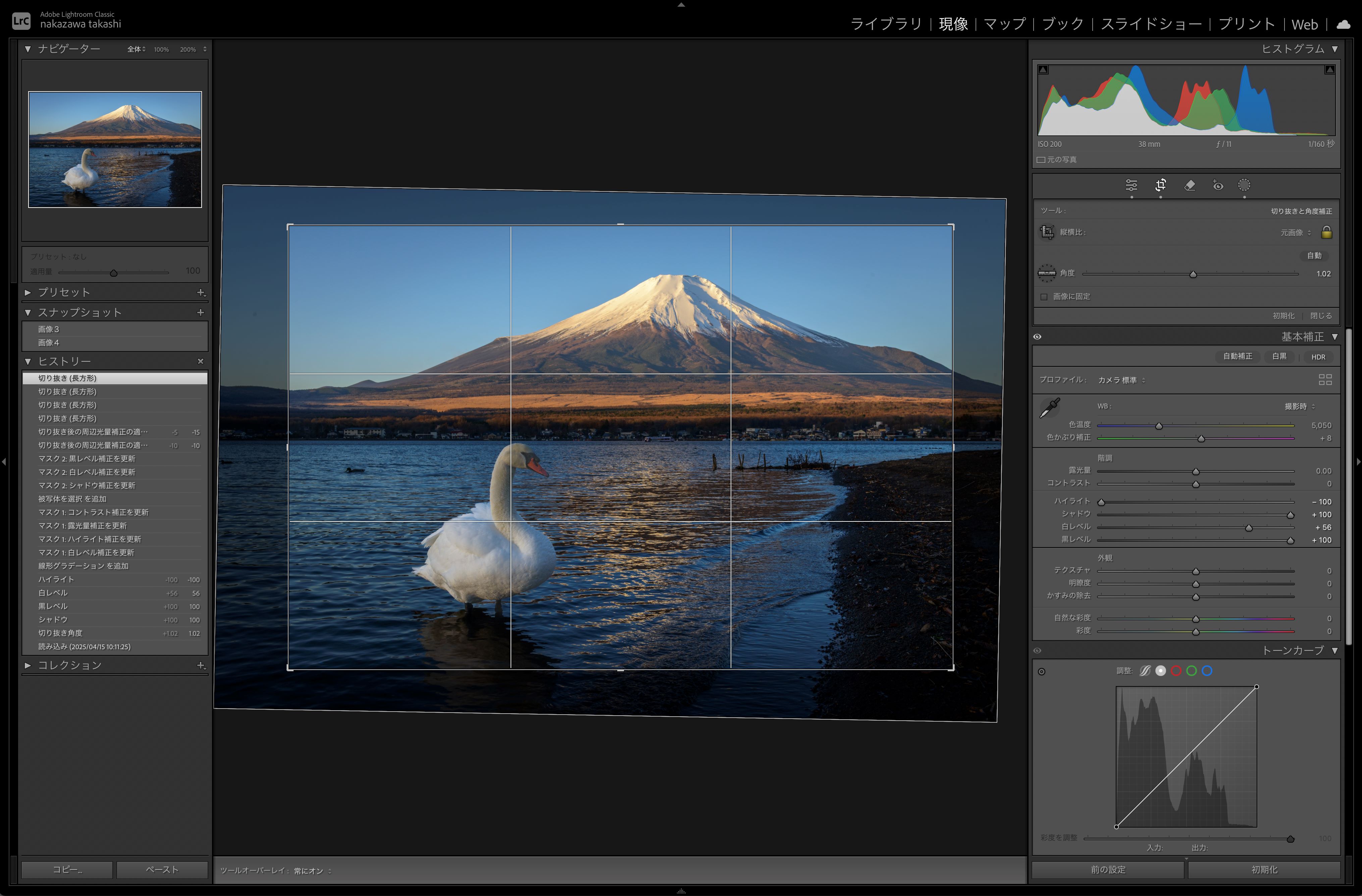Image resolution: width=1362 pixels, height=896 pixels.
Task: Select the Edit sliders tool icon
Action: click(x=1131, y=185)
